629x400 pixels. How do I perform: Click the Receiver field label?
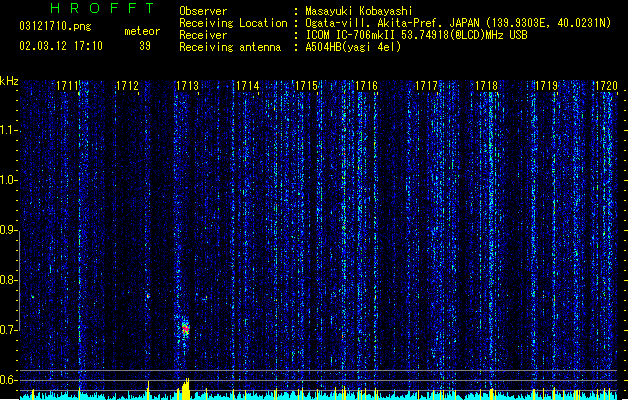pyautogui.click(x=203, y=35)
